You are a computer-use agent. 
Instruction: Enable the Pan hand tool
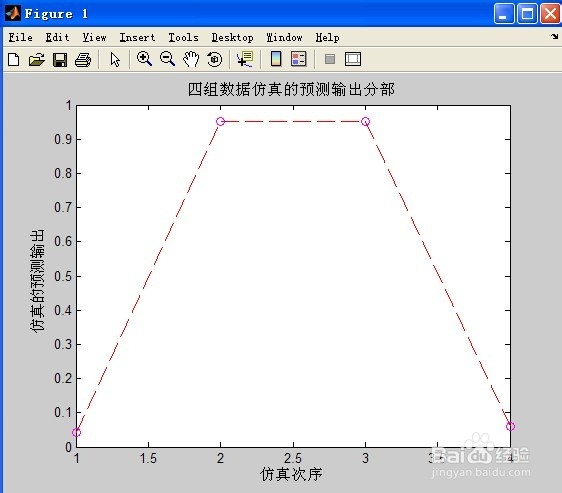191,59
